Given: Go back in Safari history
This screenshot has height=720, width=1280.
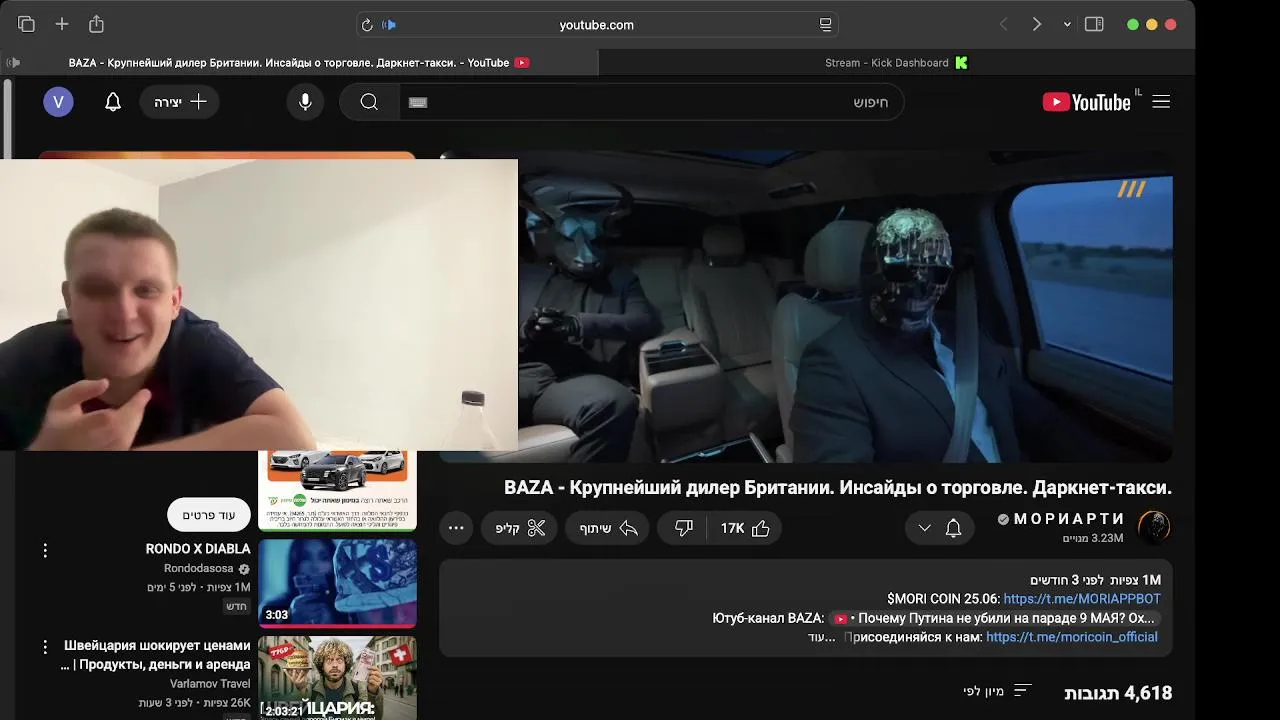Looking at the screenshot, I should pyautogui.click(x=1003, y=24).
